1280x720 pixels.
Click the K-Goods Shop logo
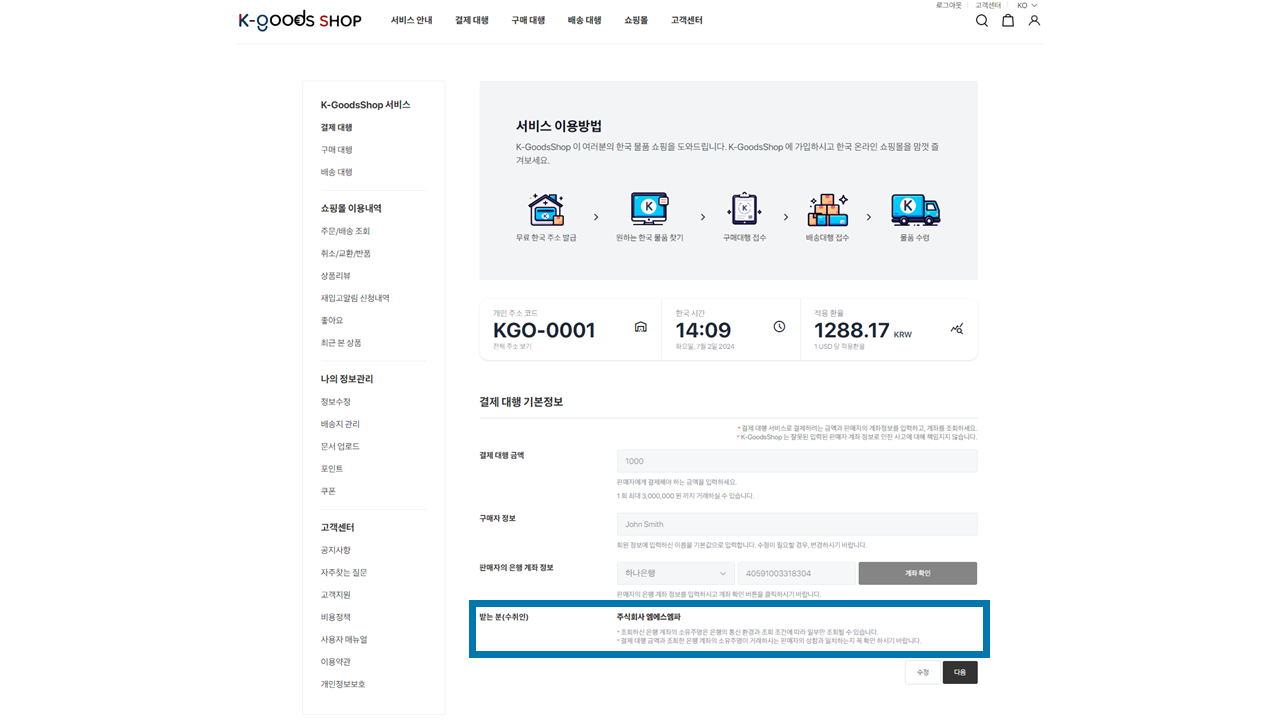(x=300, y=20)
